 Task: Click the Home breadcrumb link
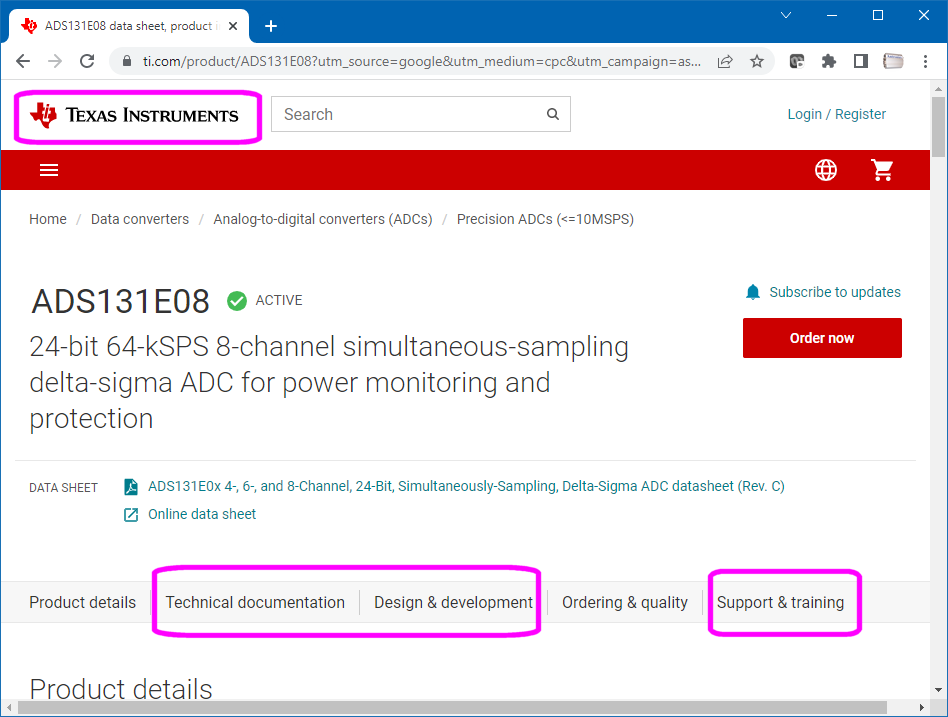48,219
